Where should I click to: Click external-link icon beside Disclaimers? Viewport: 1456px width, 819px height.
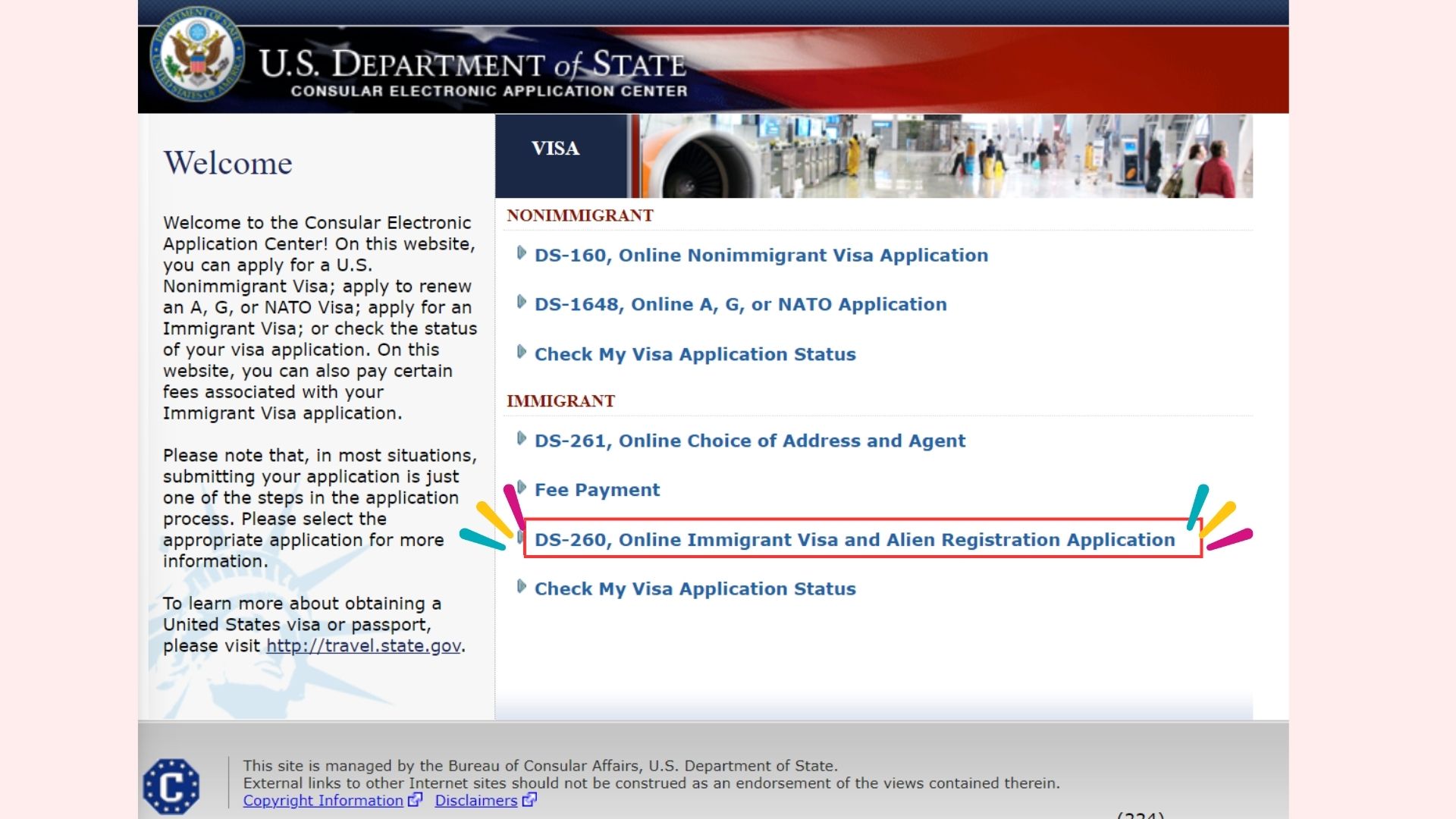(x=529, y=799)
